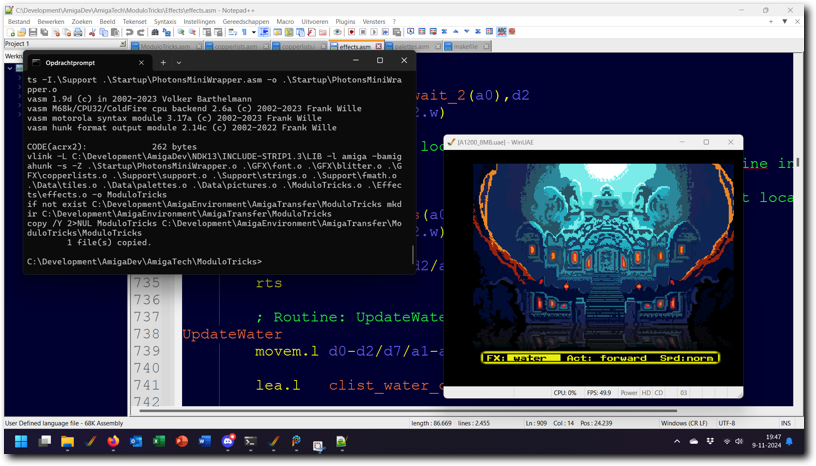Open the Bestand menu

(19, 21)
